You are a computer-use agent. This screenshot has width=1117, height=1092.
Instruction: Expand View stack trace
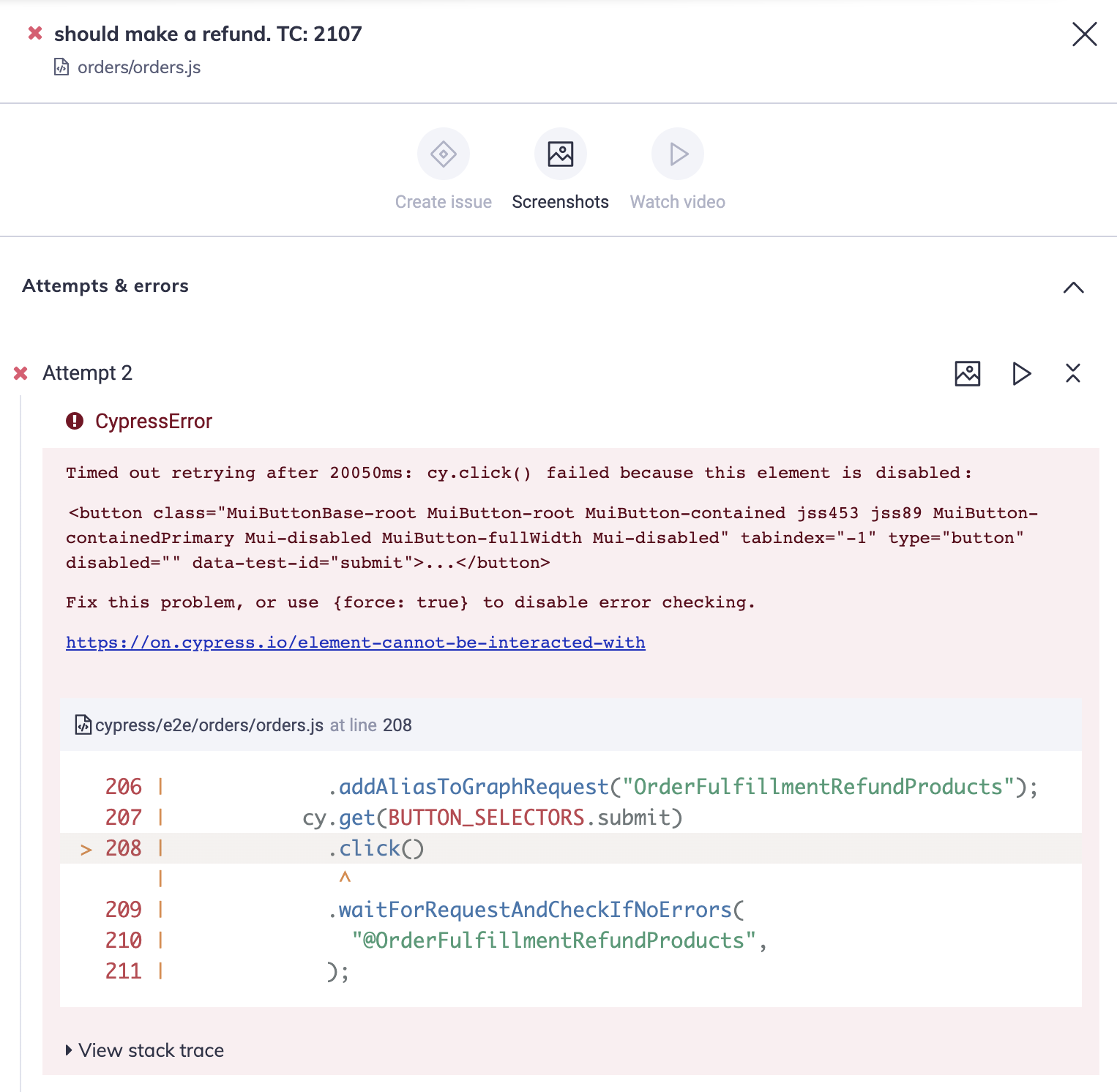click(x=144, y=1050)
